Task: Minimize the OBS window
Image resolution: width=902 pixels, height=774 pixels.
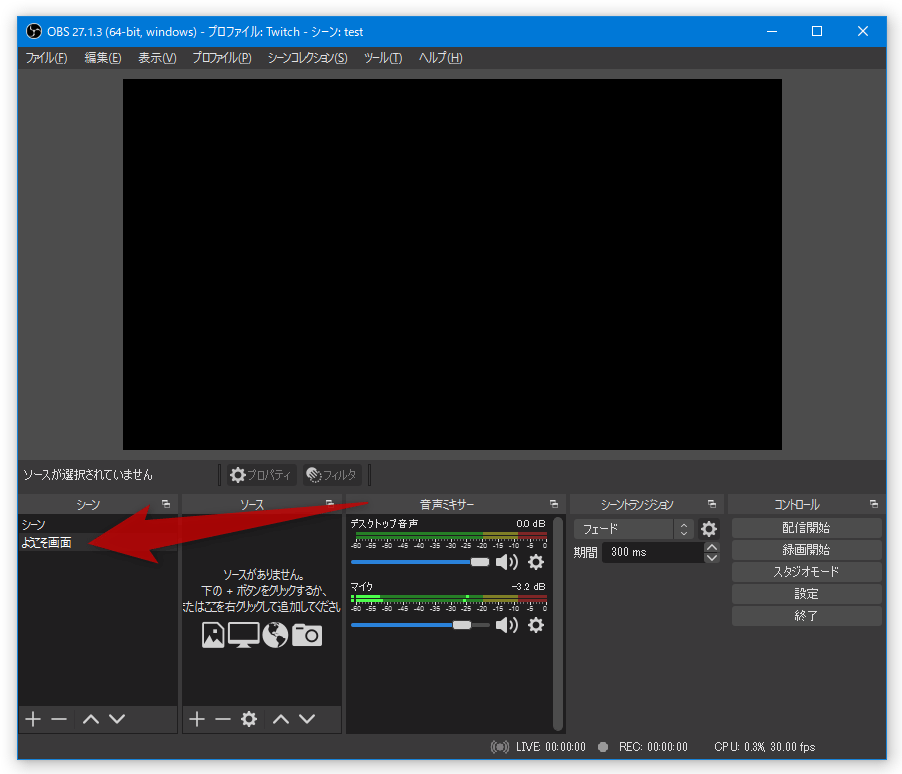Action: coord(772,31)
